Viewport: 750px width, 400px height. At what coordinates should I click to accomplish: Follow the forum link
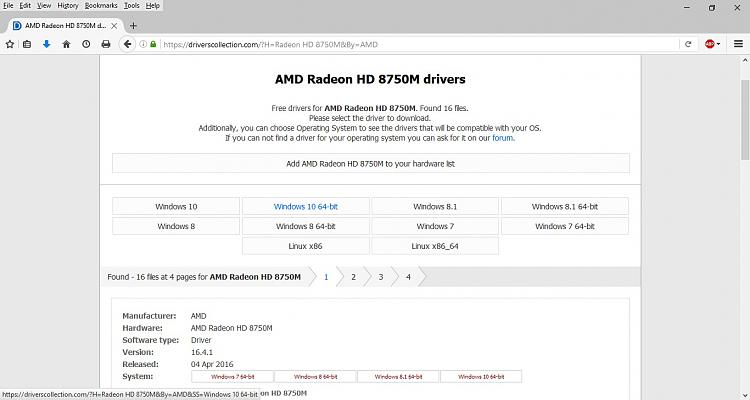(x=502, y=138)
